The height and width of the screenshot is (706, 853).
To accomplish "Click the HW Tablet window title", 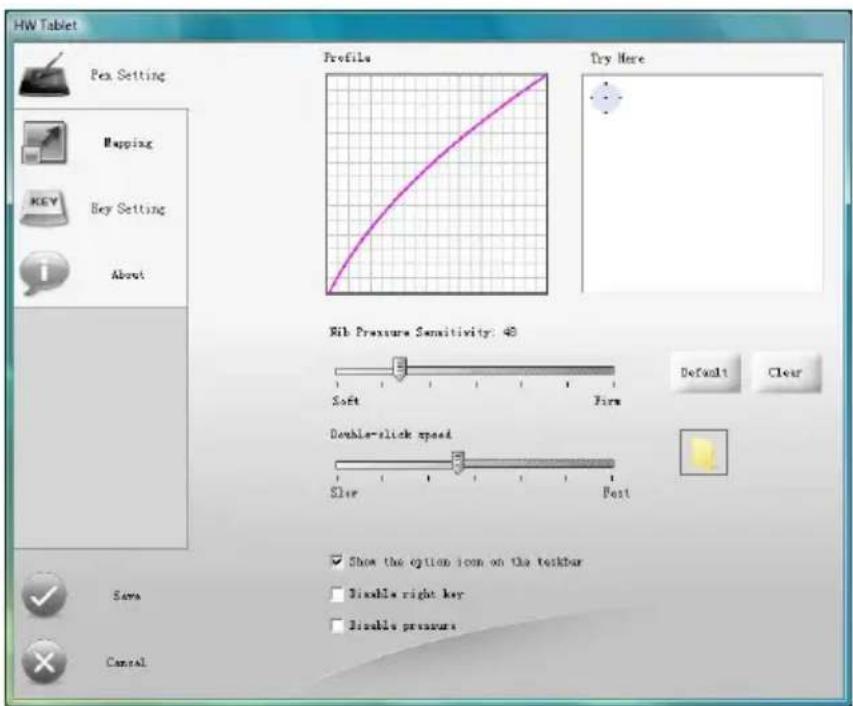I will point(45,25).
